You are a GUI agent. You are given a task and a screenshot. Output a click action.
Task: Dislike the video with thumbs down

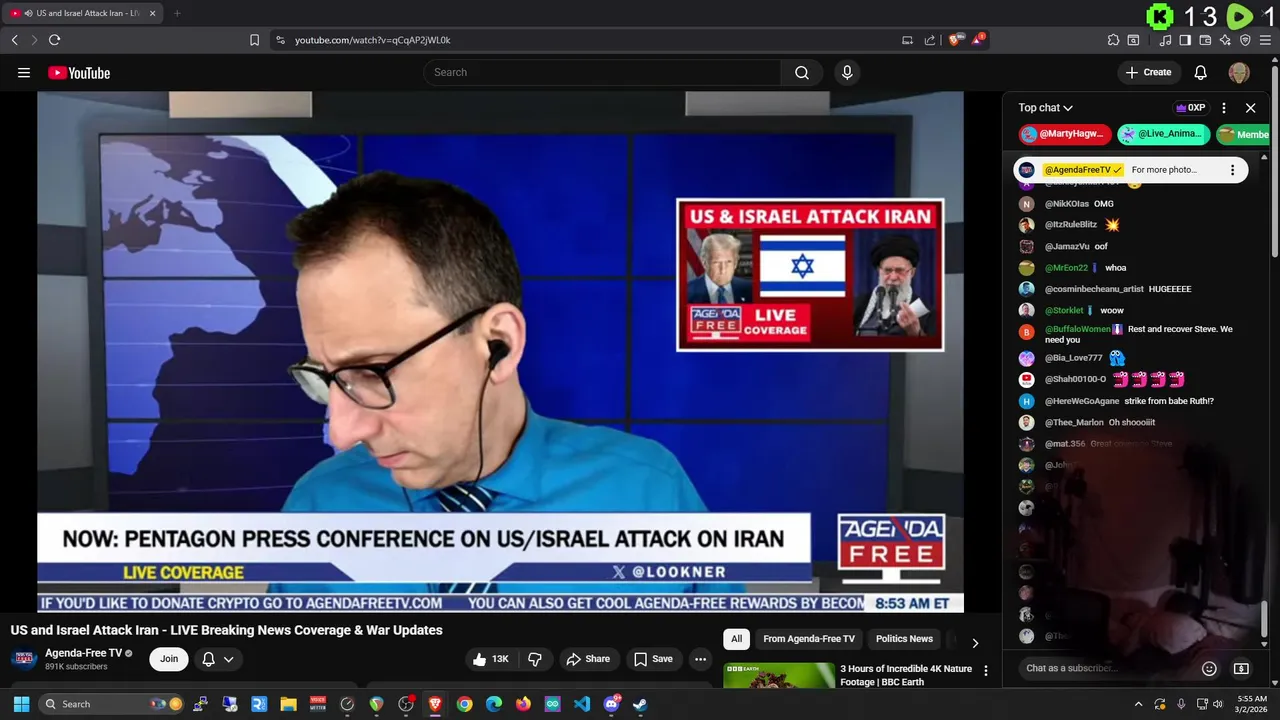coord(535,659)
